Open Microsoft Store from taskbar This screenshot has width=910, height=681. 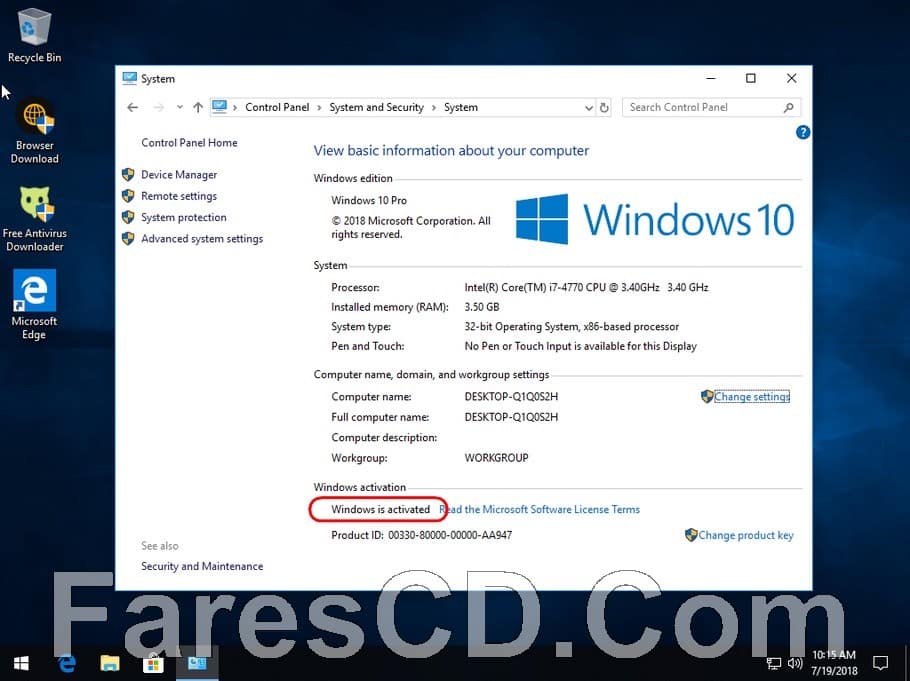click(153, 663)
